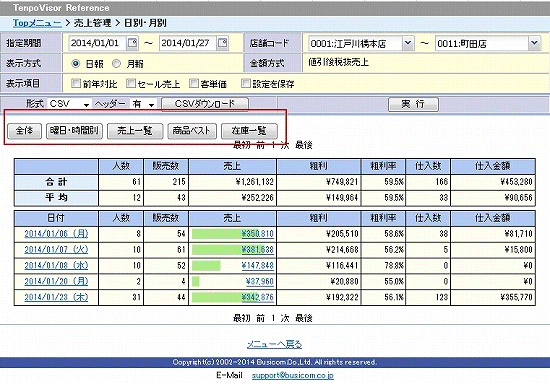Click 次 in the top pager

[284, 145]
